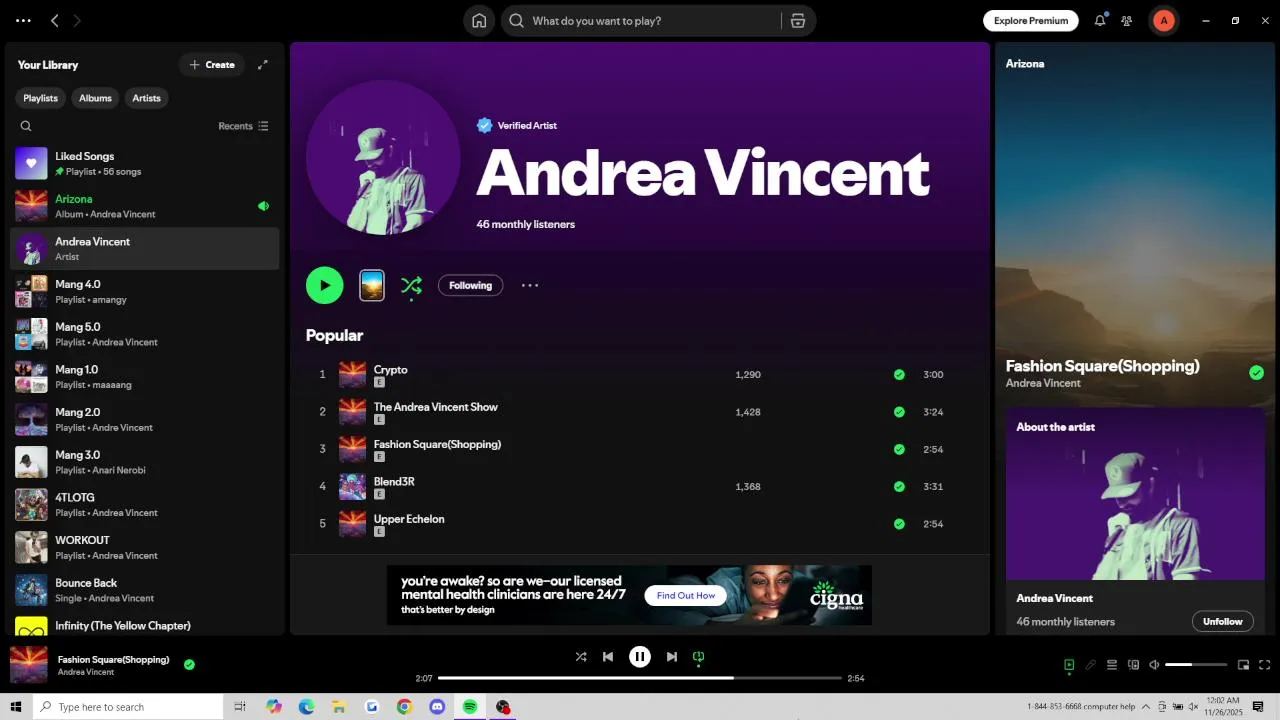Adjust the volume slider
Viewport: 1280px width, 720px height.
pos(1196,665)
